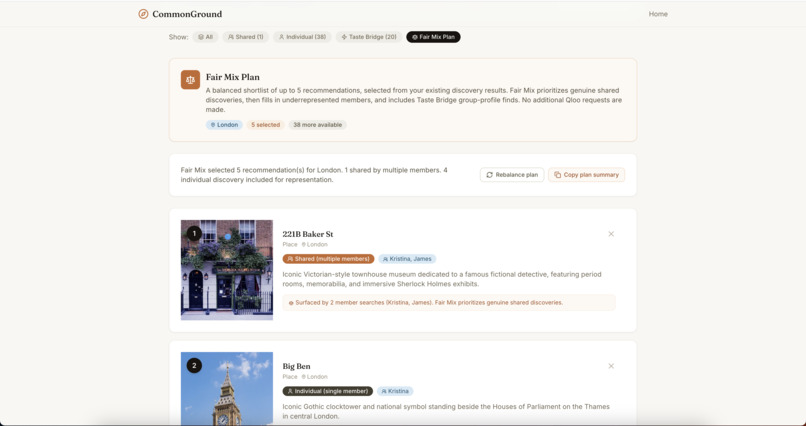The image size is (806, 426).
Task: Click the Kristina, James member tag
Action: 407,259
